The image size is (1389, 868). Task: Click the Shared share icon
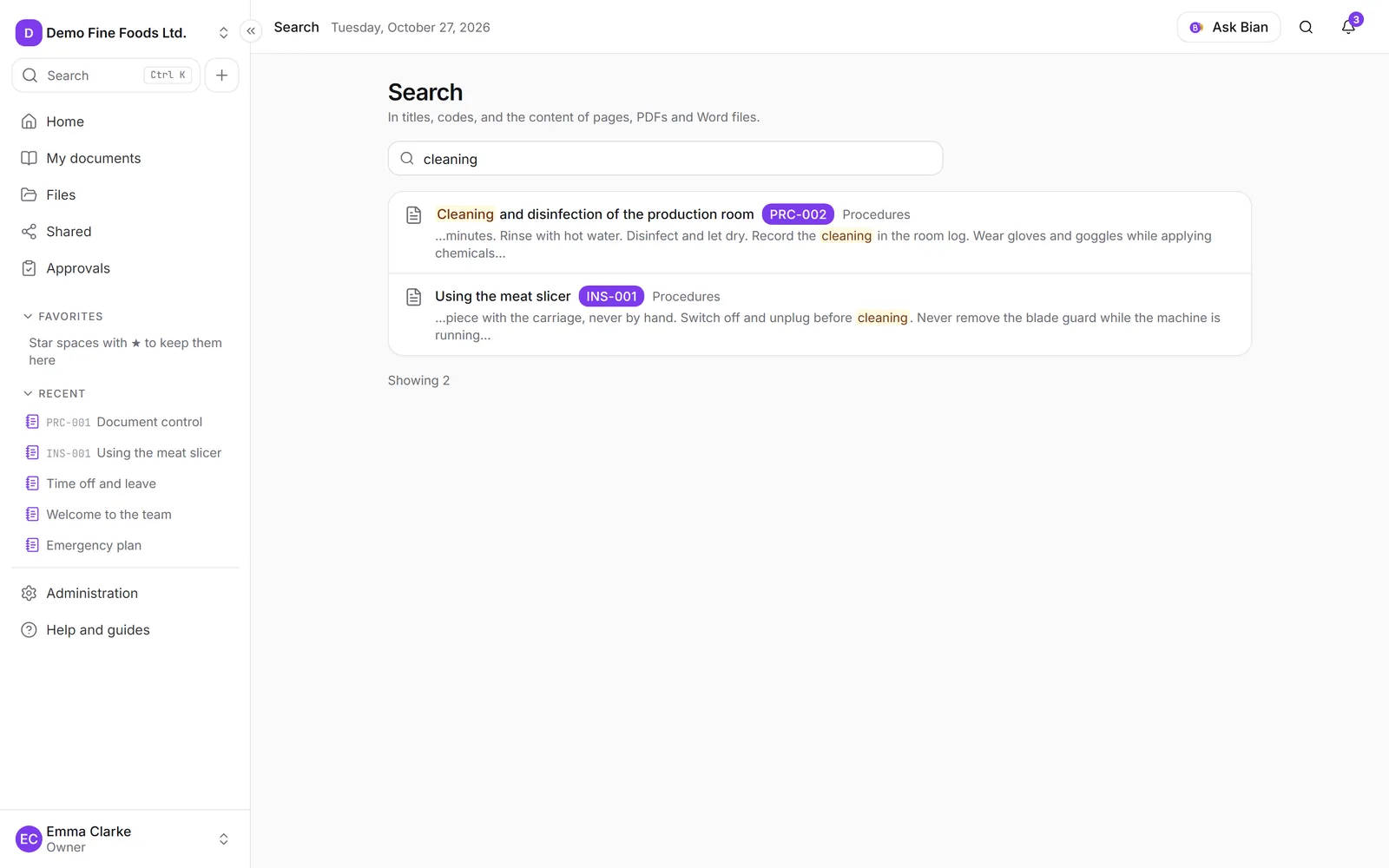pos(29,232)
